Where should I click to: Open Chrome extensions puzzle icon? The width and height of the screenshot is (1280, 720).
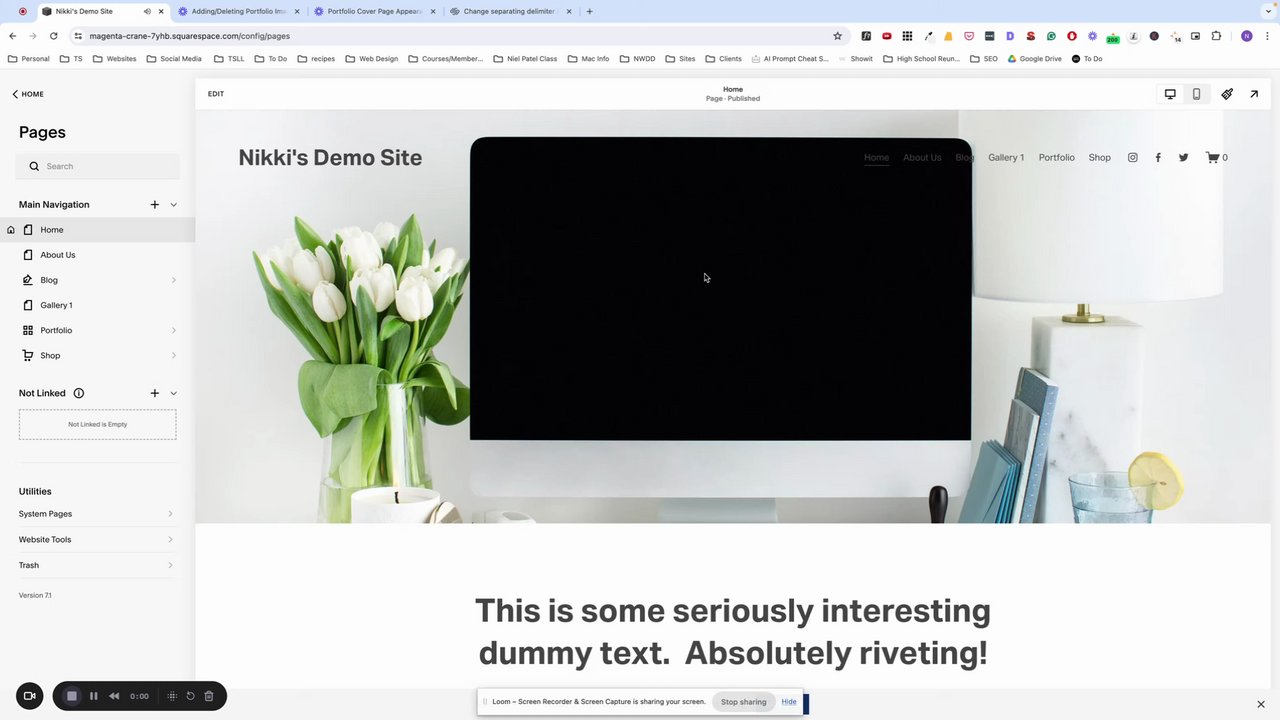tap(1216, 36)
